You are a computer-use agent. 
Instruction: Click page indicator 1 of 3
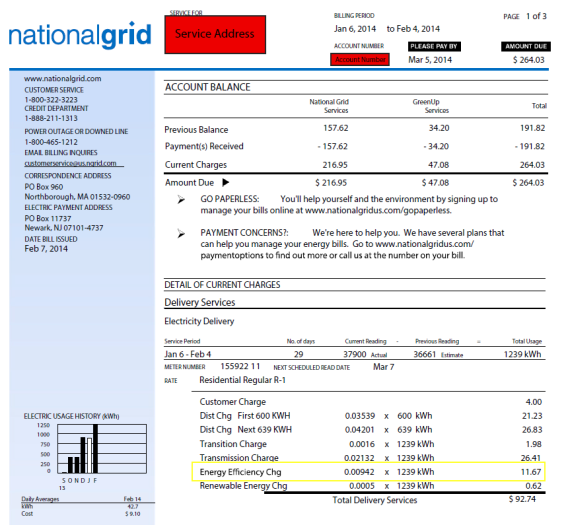(x=536, y=16)
